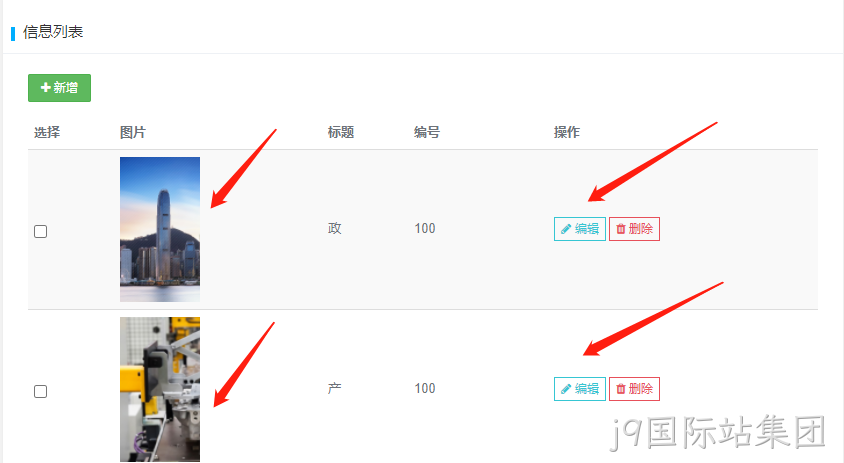Open the skyscraper skyline thumbnail
The image size is (844, 463).
tap(160, 229)
